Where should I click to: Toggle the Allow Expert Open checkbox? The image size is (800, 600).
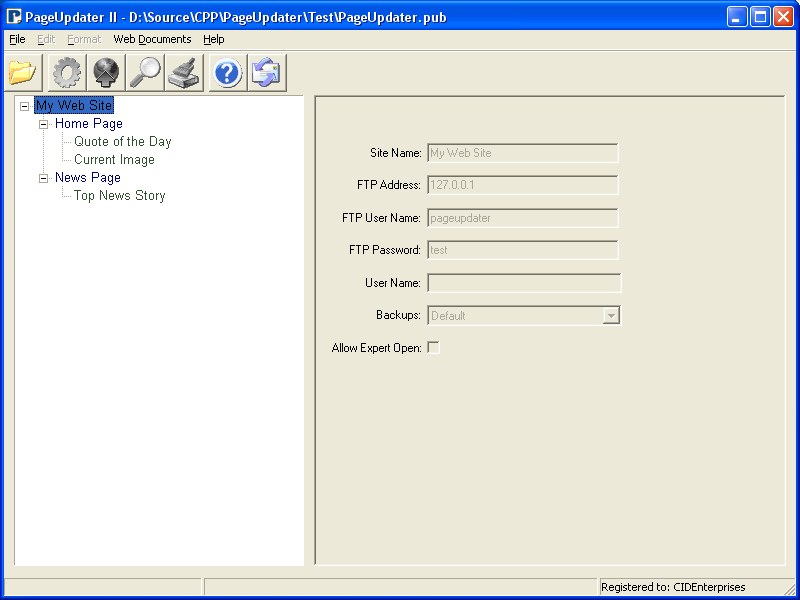[x=433, y=347]
